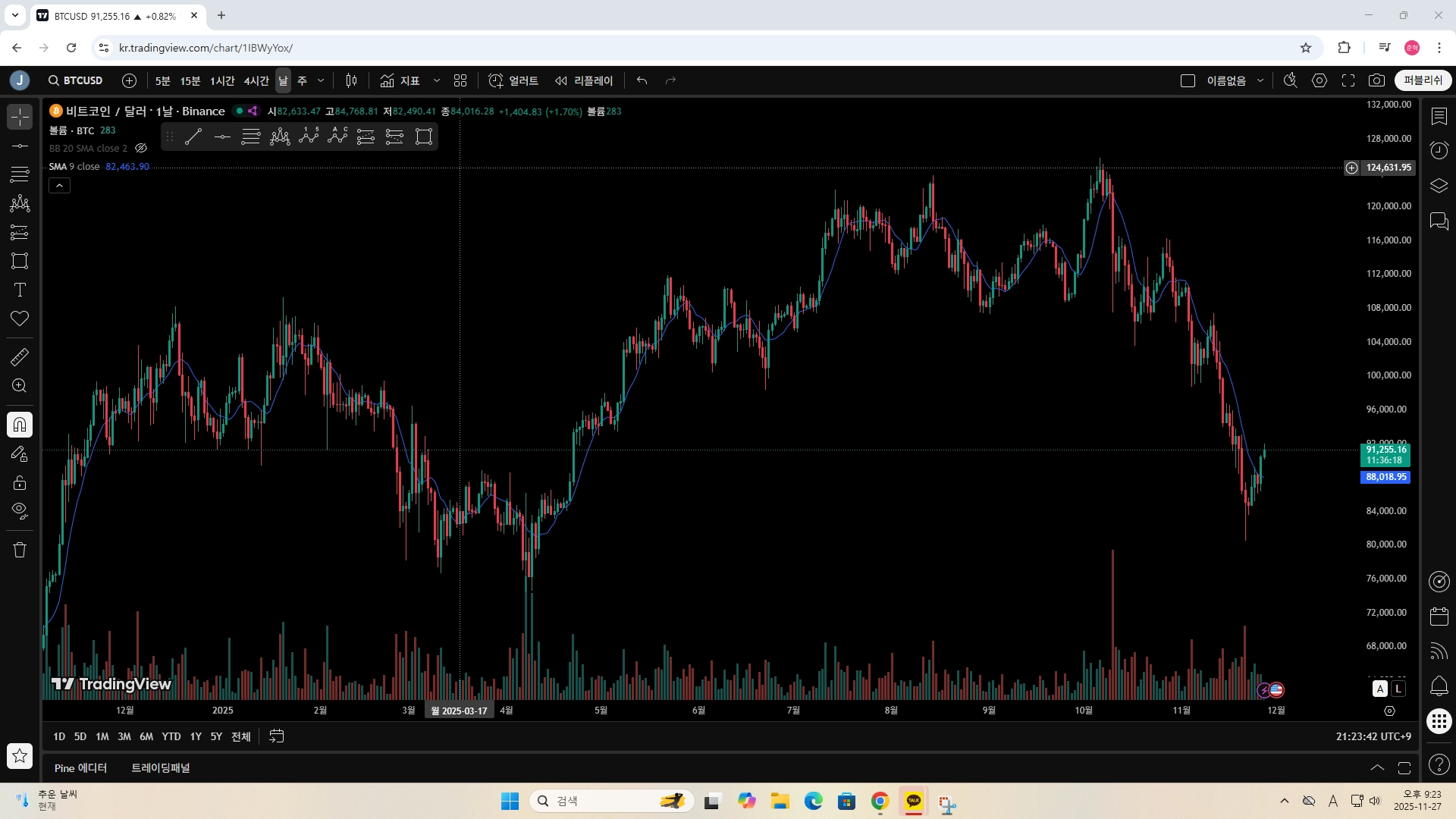Toggle the lock all drawings icon
The image size is (1456, 819).
20,482
